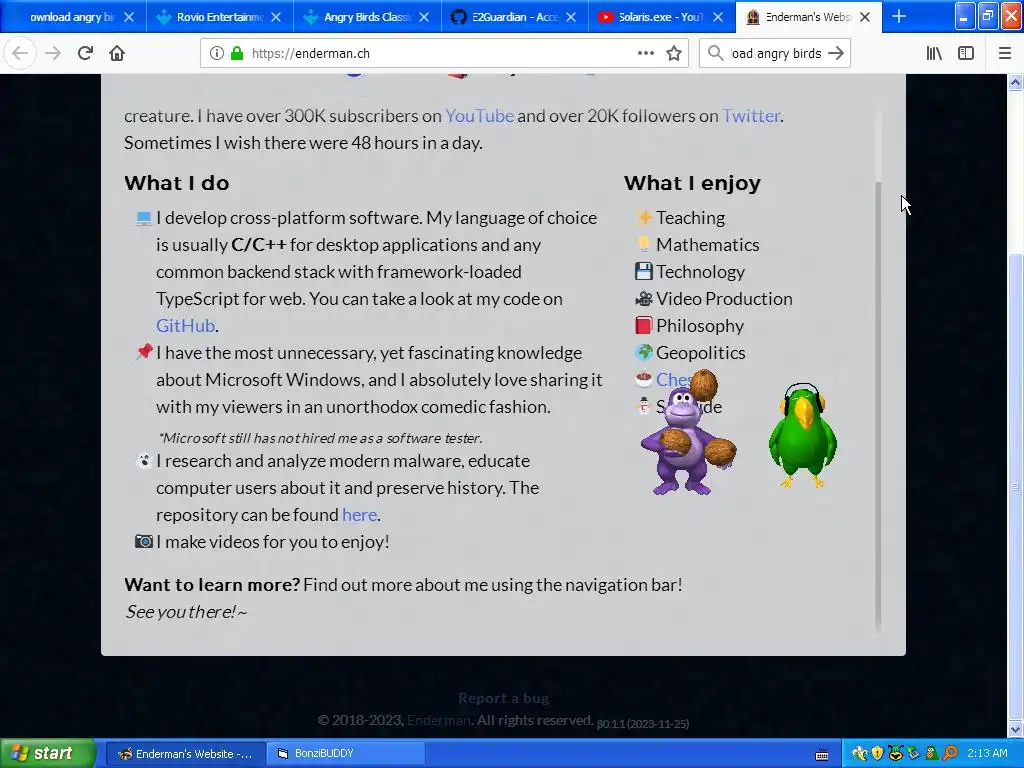Click the green bug-face tray icon

pos(895,754)
